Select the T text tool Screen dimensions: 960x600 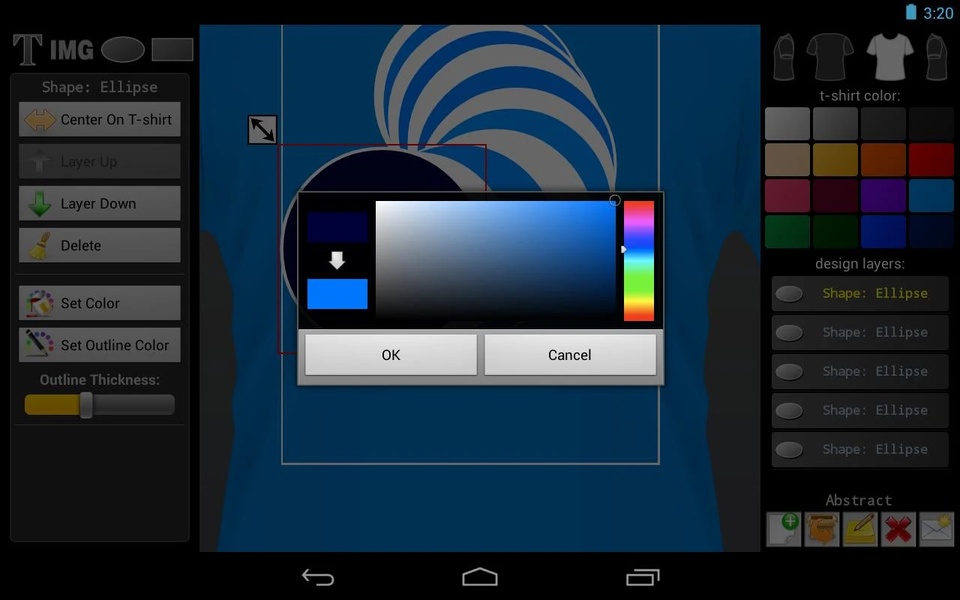(x=28, y=50)
